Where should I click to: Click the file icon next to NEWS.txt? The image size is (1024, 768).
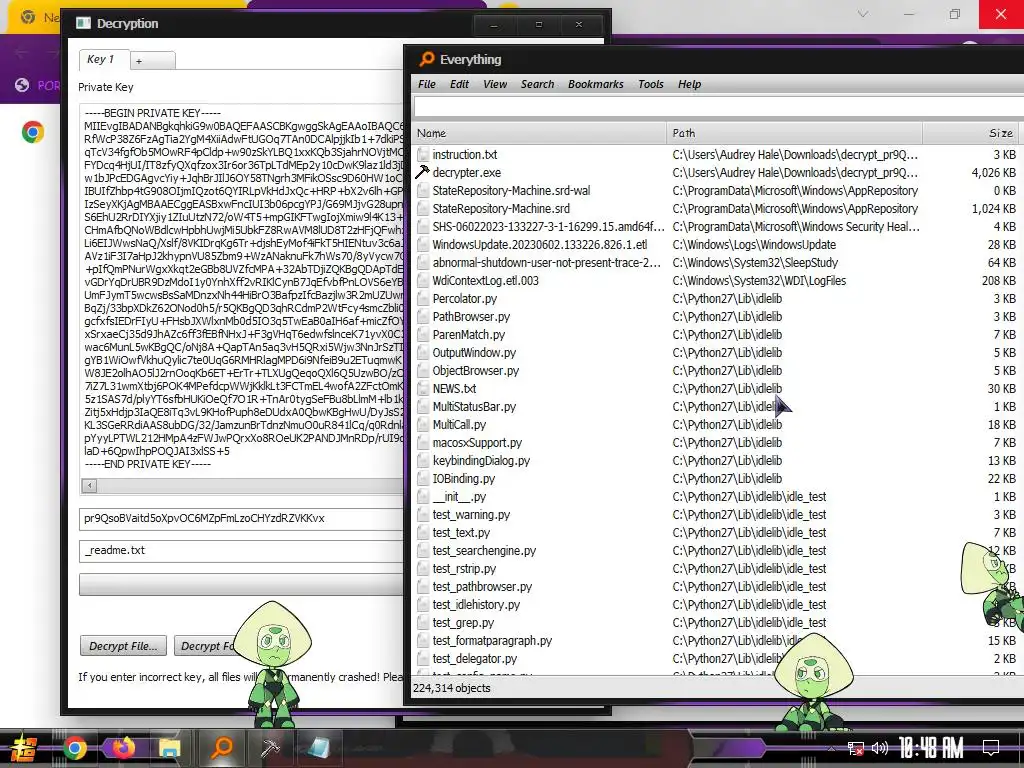tap(423, 389)
